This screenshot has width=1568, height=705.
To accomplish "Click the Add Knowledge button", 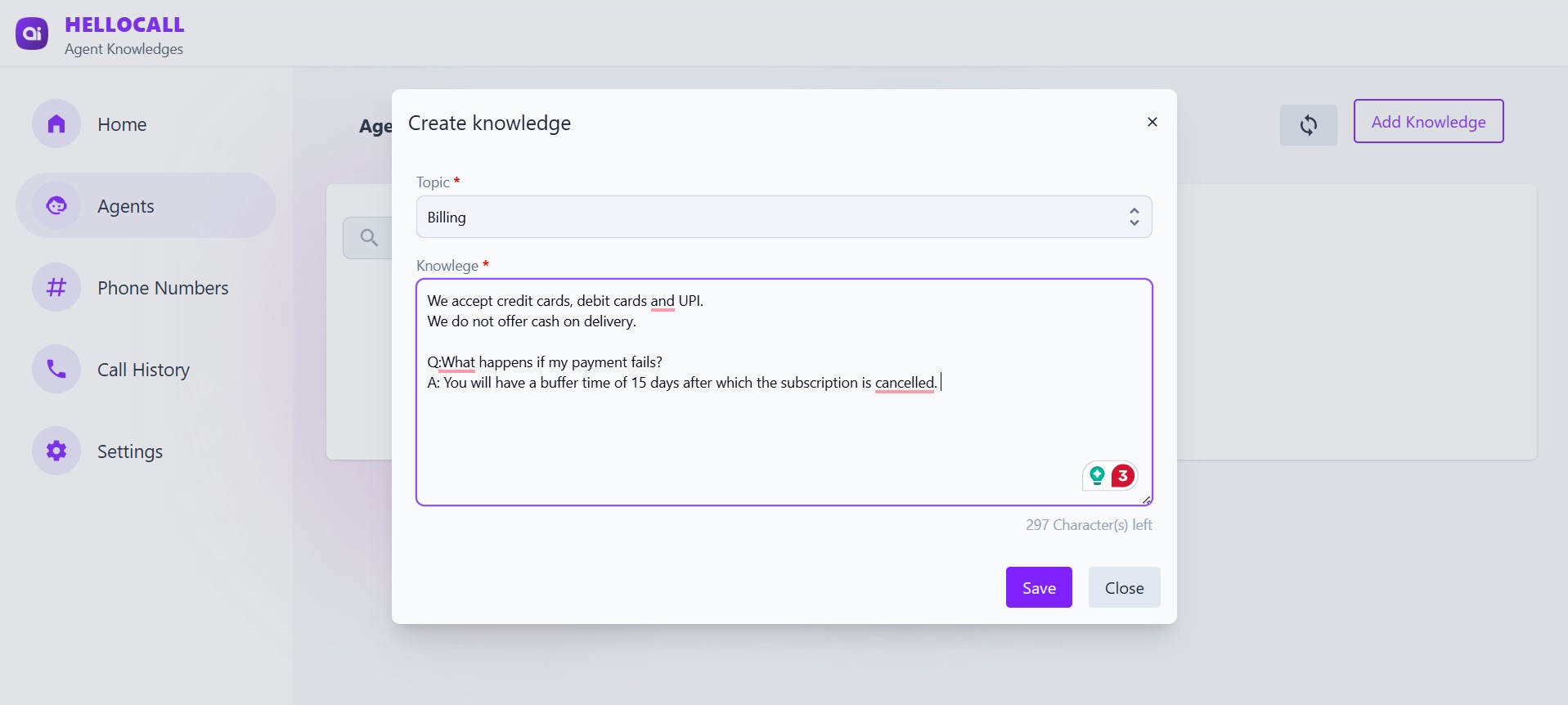I will tap(1428, 121).
